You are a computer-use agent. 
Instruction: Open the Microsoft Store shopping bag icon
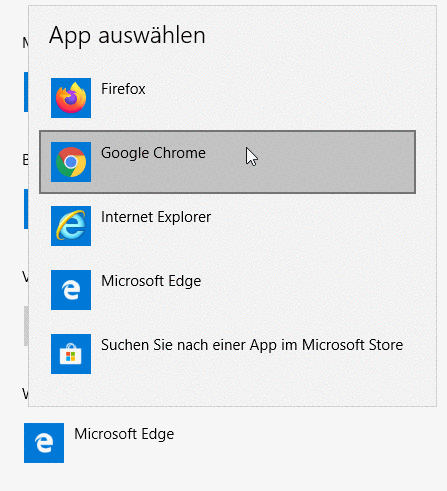[71, 354]
